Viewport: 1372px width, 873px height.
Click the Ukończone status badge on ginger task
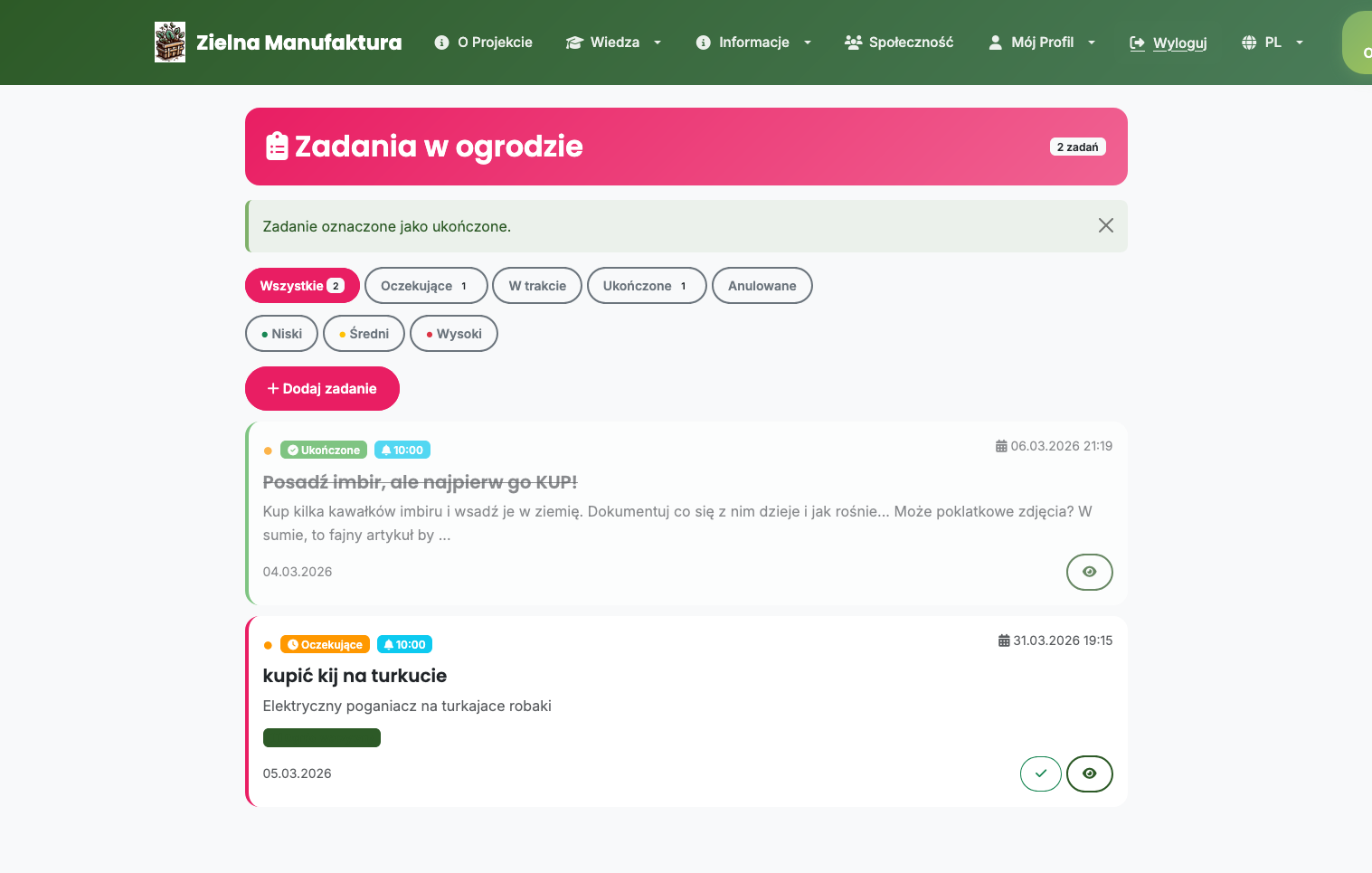tap(324, 451)
